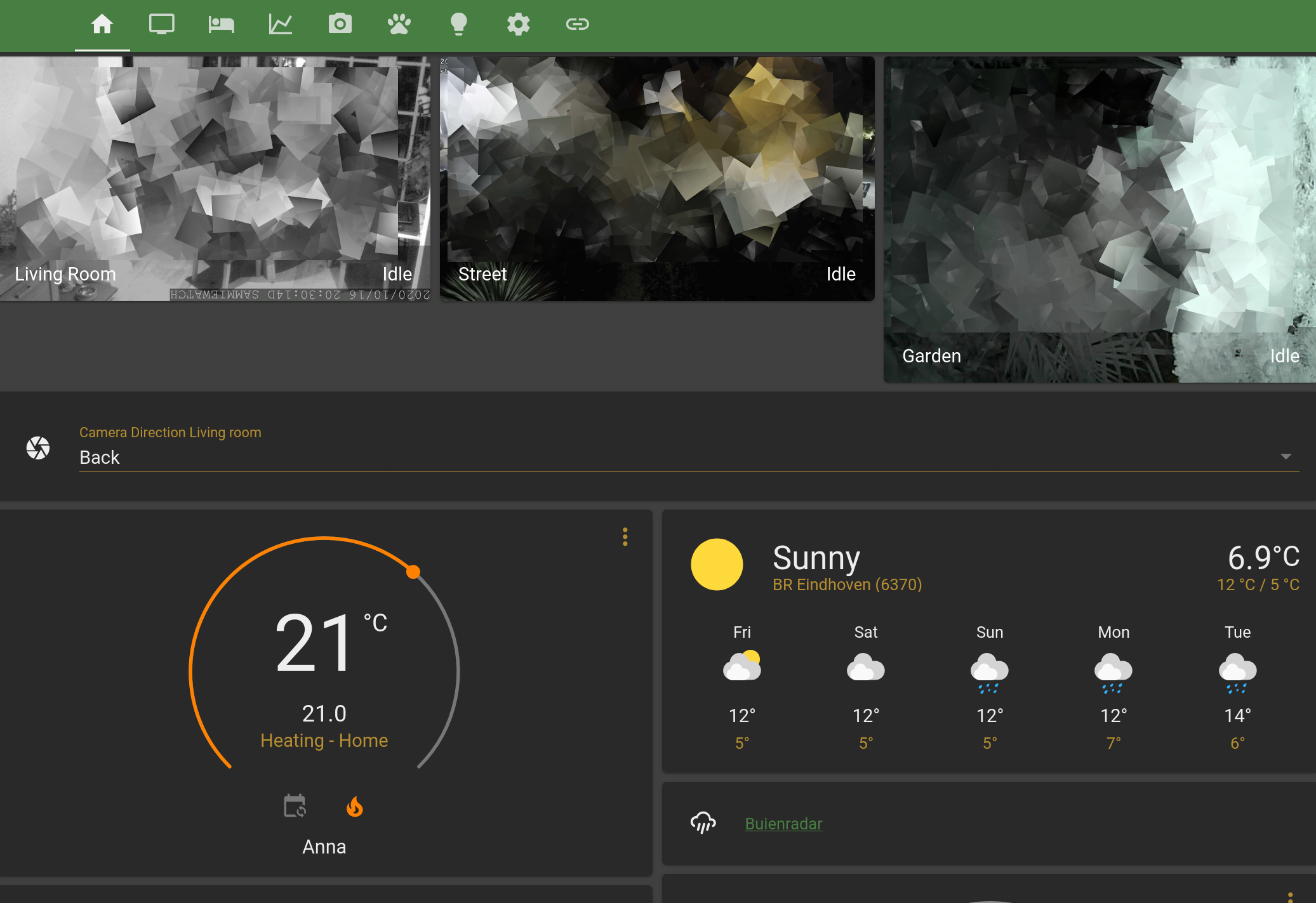Viewport: 1316px width, 903px height.
Task: Open the chain link tab
Action: tap(577, 25)
